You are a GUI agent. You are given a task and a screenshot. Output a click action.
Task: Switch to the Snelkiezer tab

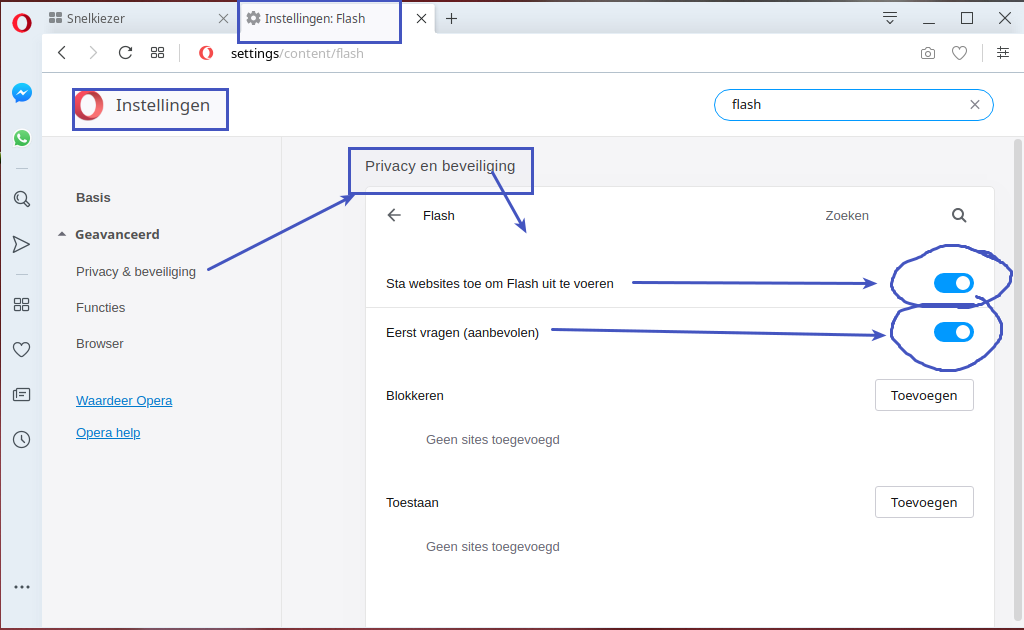[x=139, y=18]
